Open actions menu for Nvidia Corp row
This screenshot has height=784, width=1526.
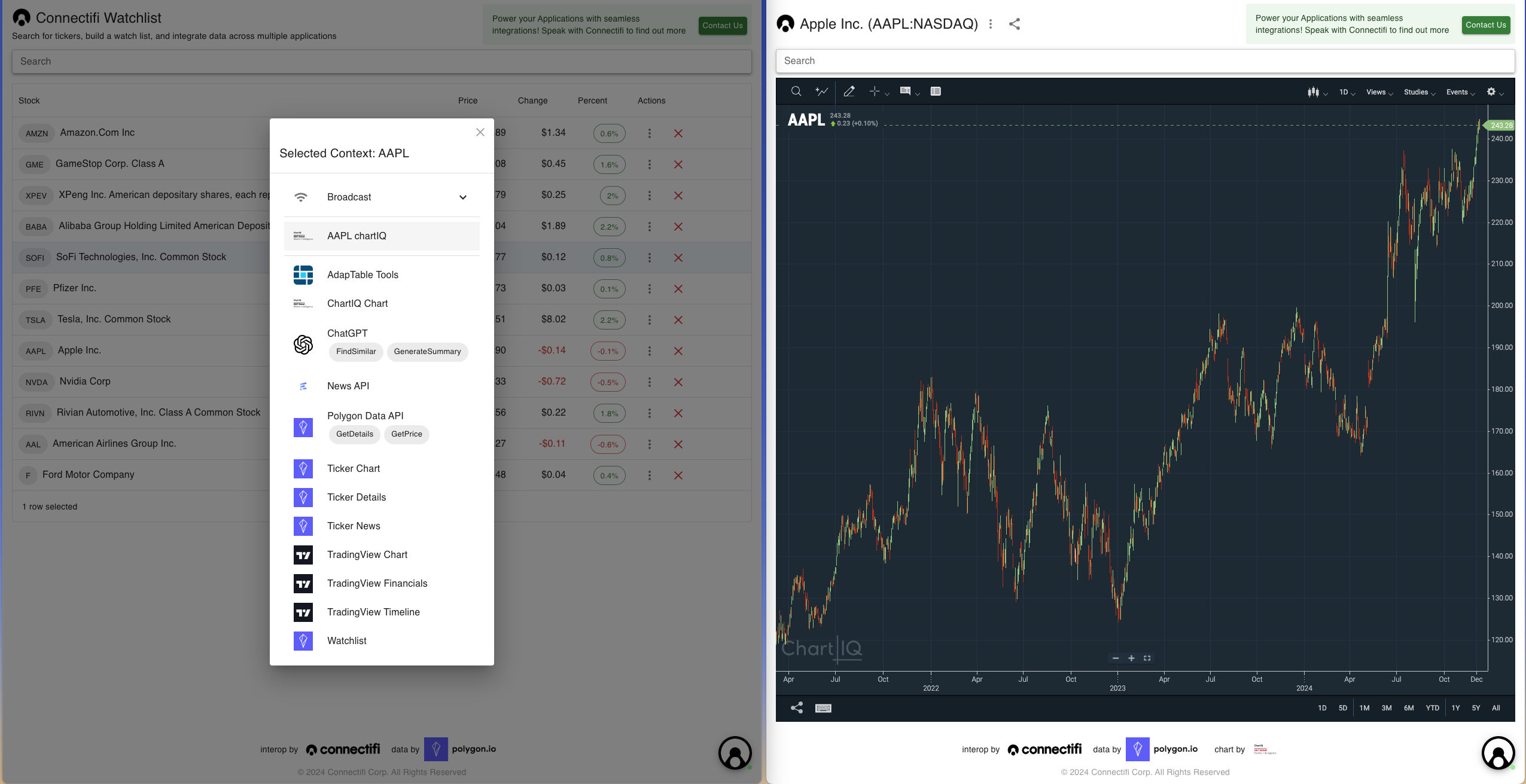(x=649, y=382)
